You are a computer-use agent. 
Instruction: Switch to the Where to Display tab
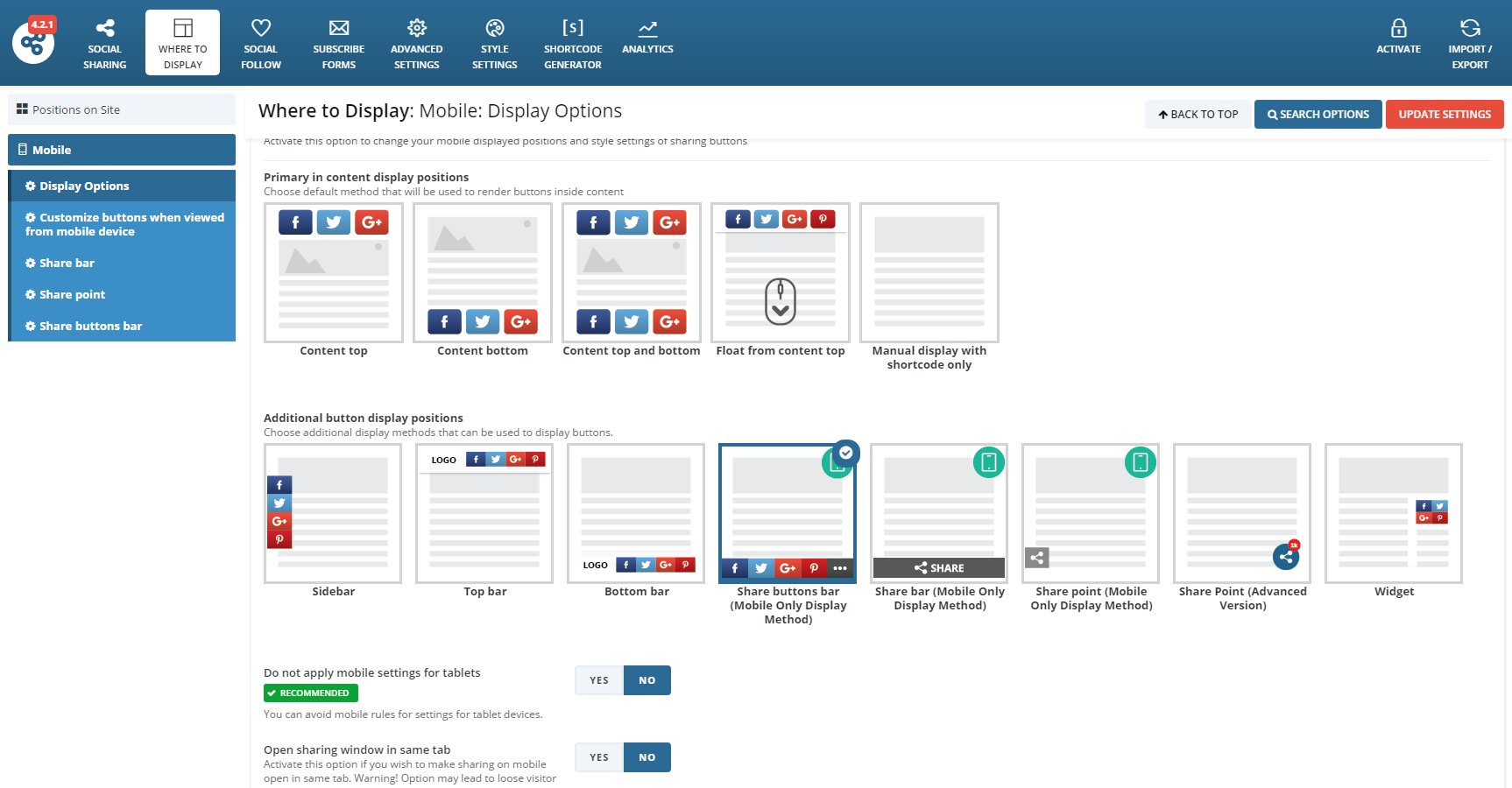183,44
